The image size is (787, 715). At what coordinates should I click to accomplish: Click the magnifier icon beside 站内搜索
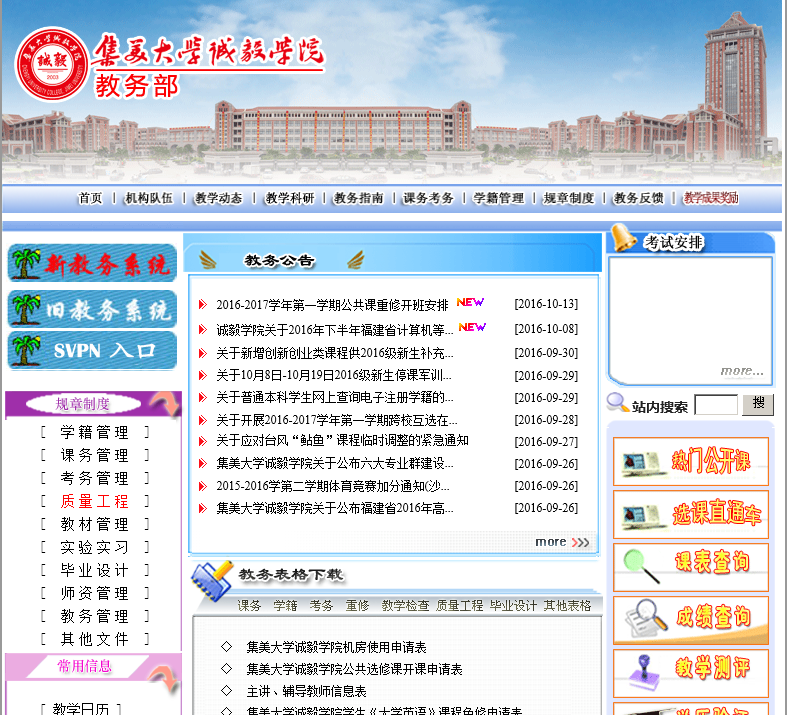pyautogui.click(x=617, y=402)
